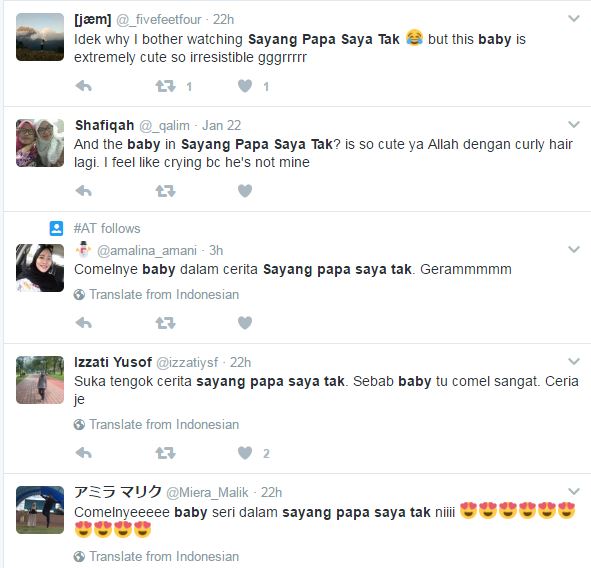Reply to the @_fivefeetfour tweet
The height and width of the screenshot is (568, 591).
pos(84,86)
